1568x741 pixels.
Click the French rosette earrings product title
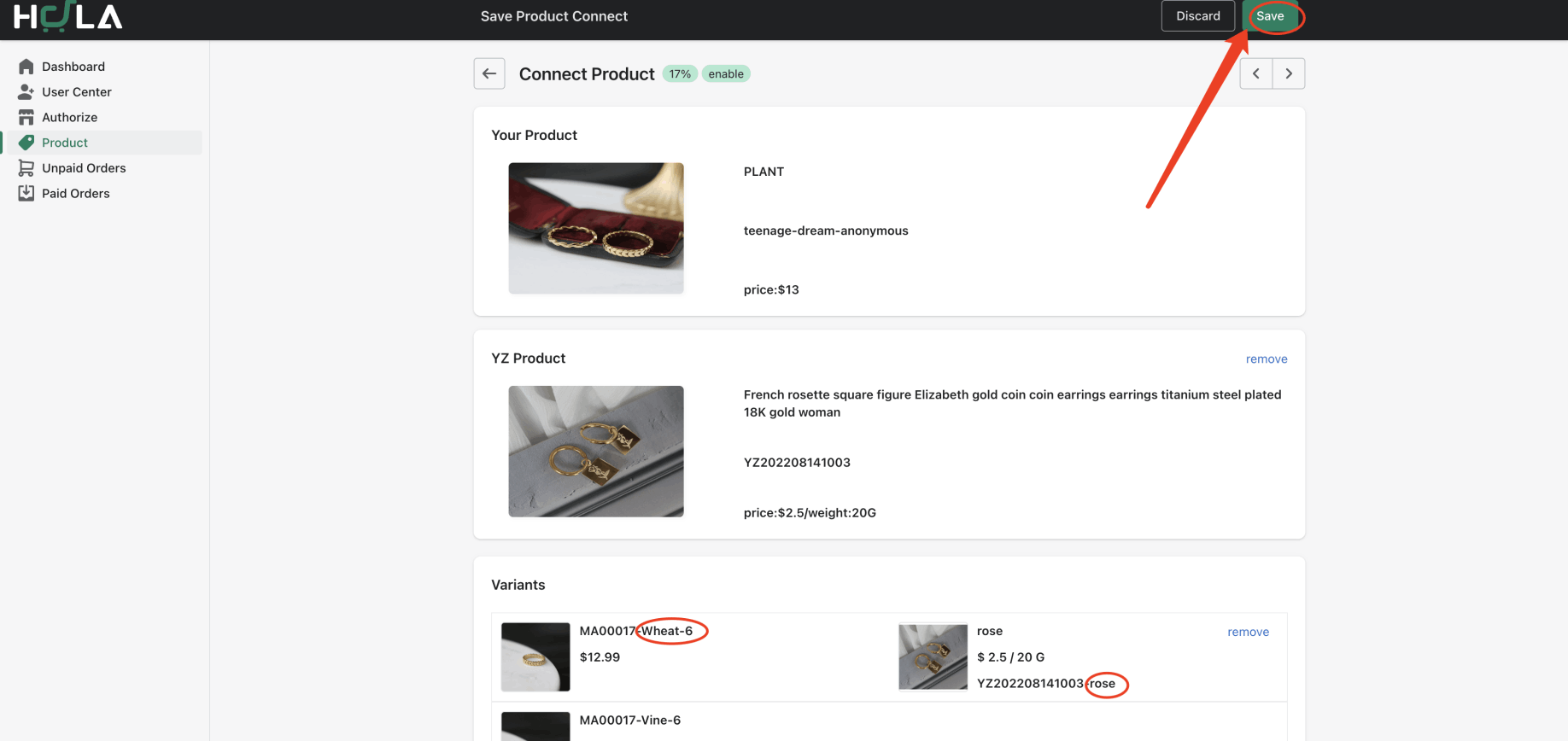pos(1012,403)
